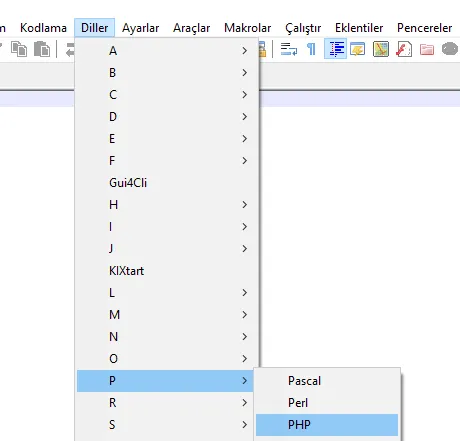
Task: Open the Ayarlar menu
Action: coord(140,28)
